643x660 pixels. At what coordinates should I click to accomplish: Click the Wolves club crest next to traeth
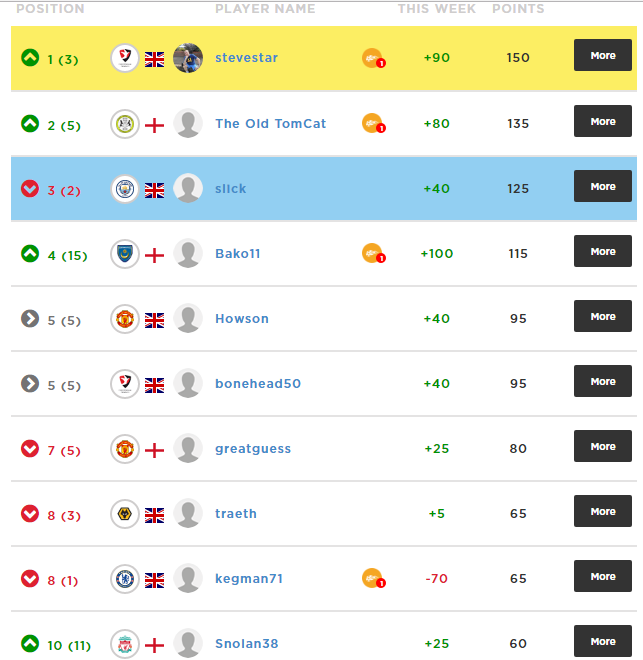click(x=125, y=514)
